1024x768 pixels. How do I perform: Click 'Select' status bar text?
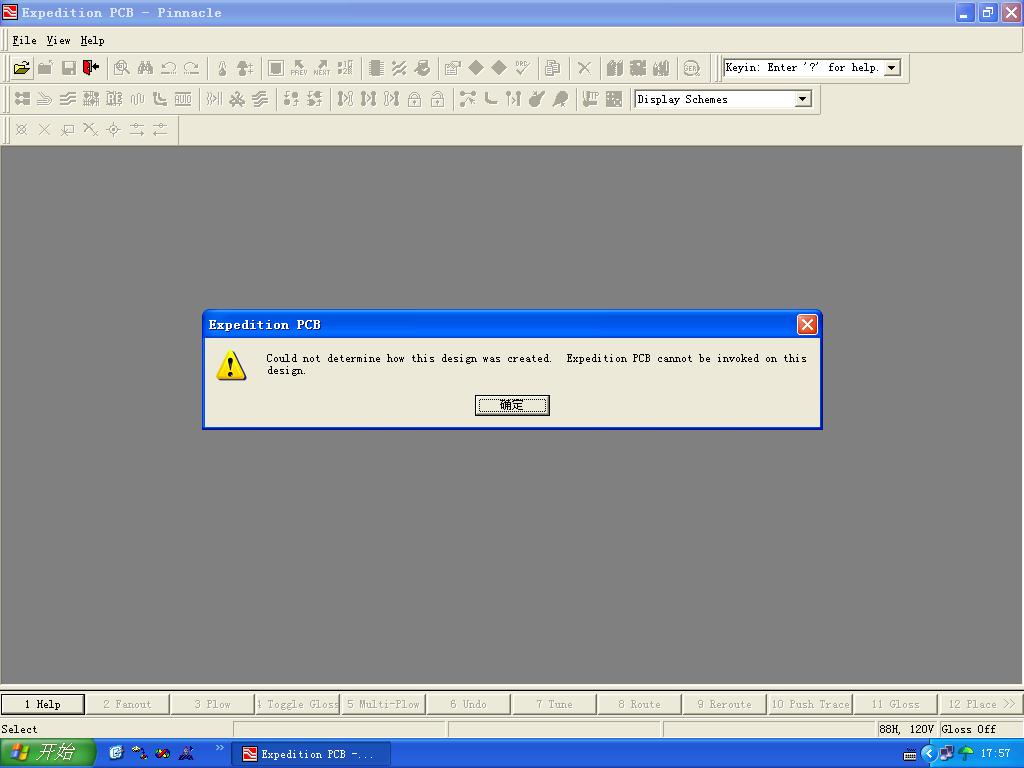tap(19, 729)
